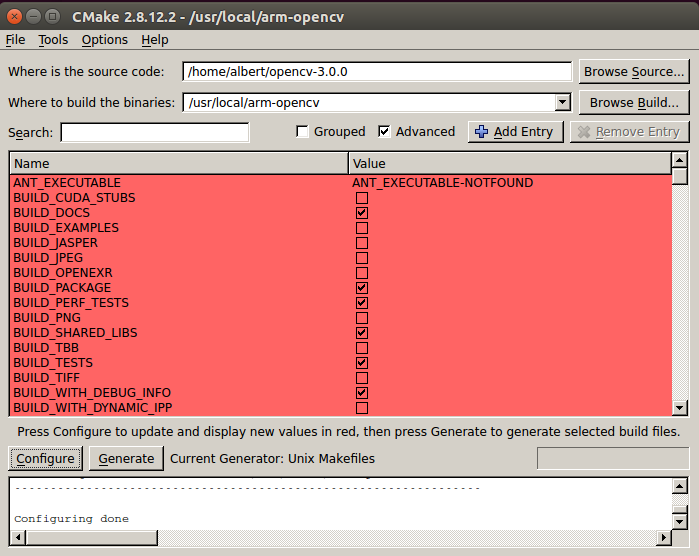The image size is (699, 556).
Task: Maximize the CMake window
Action: pos(53,16)
